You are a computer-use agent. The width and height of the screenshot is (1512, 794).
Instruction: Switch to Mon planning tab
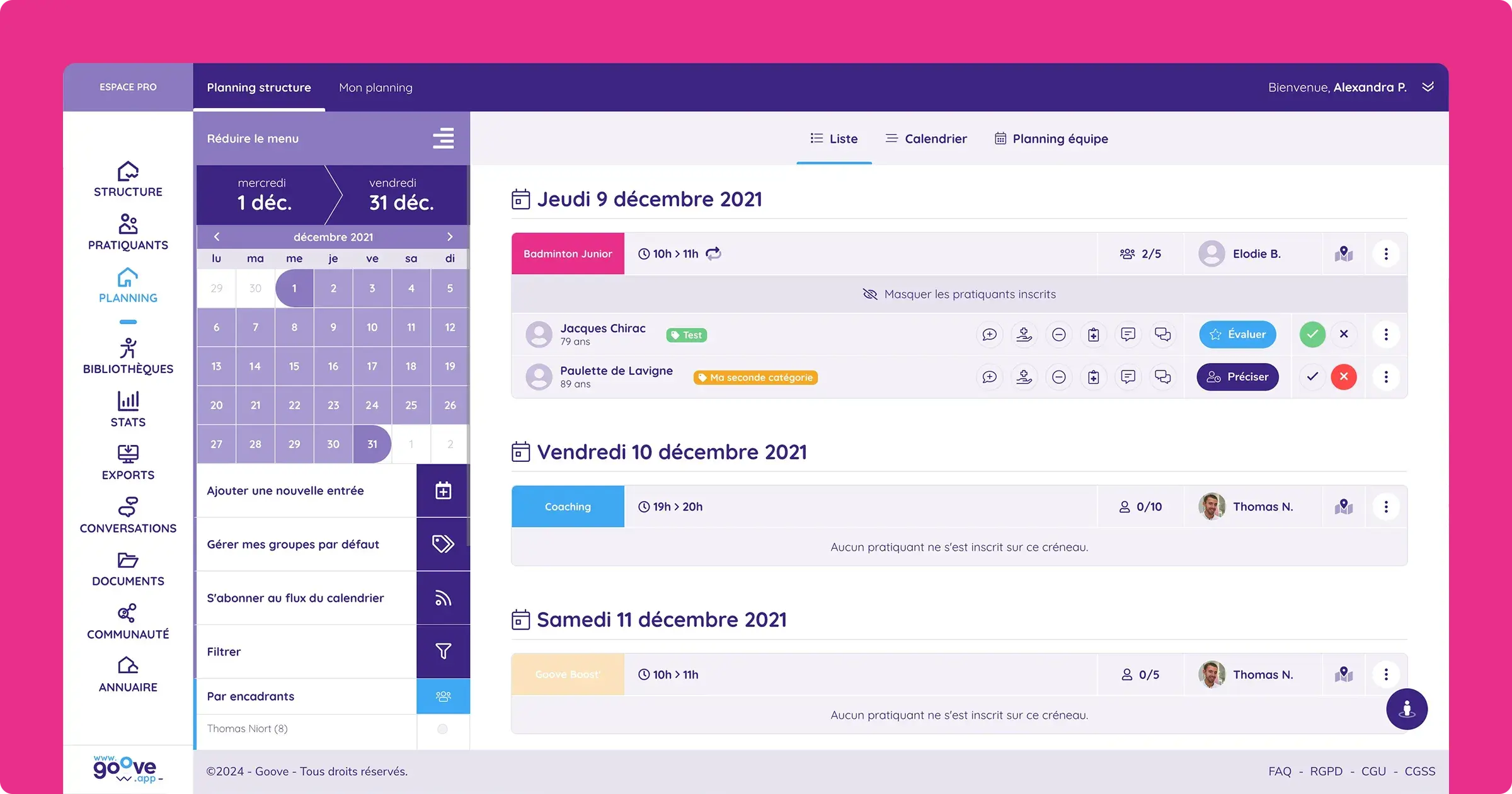point(374,87)
